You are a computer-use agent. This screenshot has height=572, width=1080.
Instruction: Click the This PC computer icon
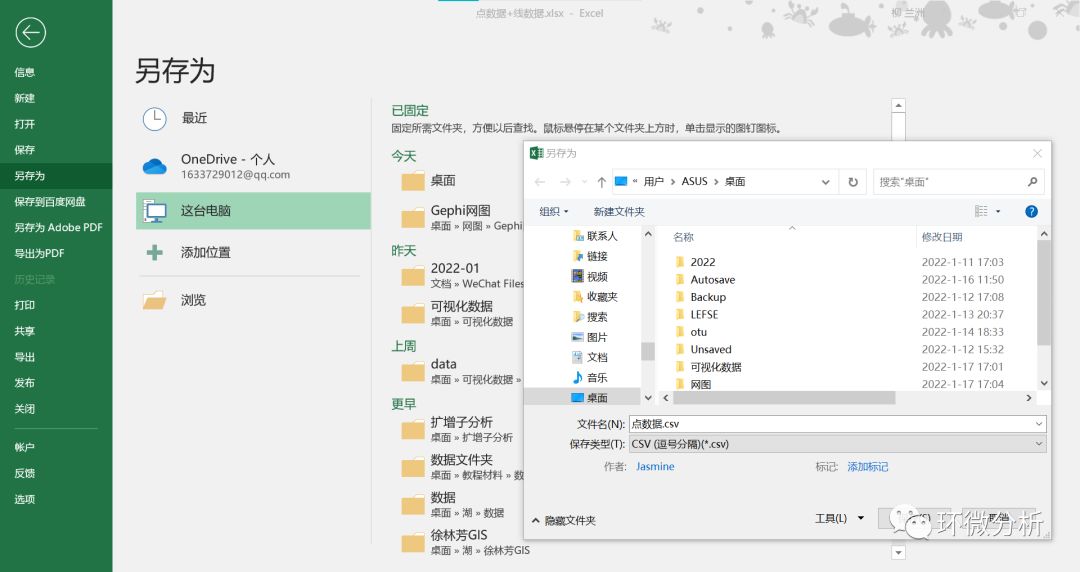pyautogui.click(x=154, y=211)
